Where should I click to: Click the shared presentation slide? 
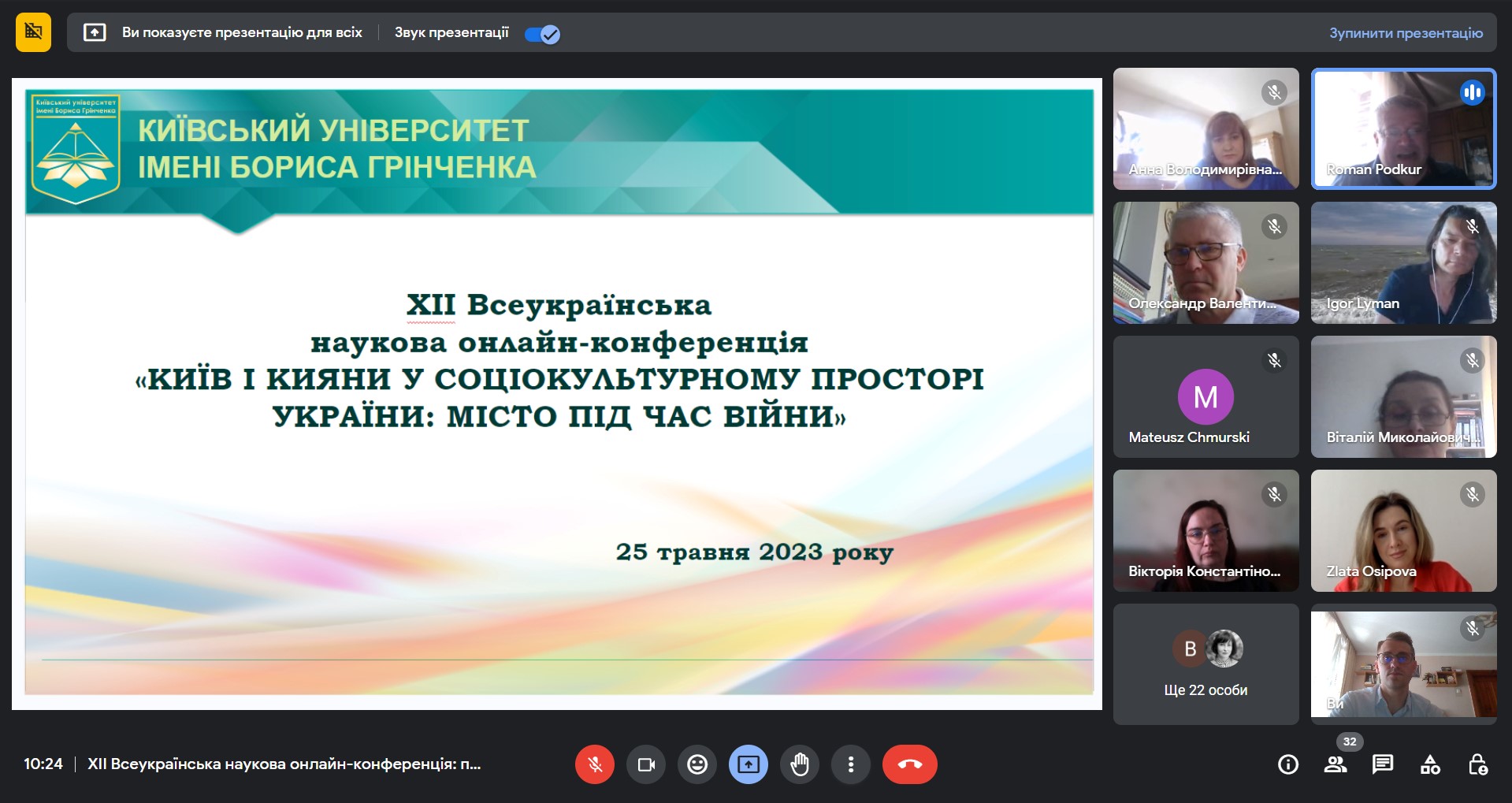point(558,394)
